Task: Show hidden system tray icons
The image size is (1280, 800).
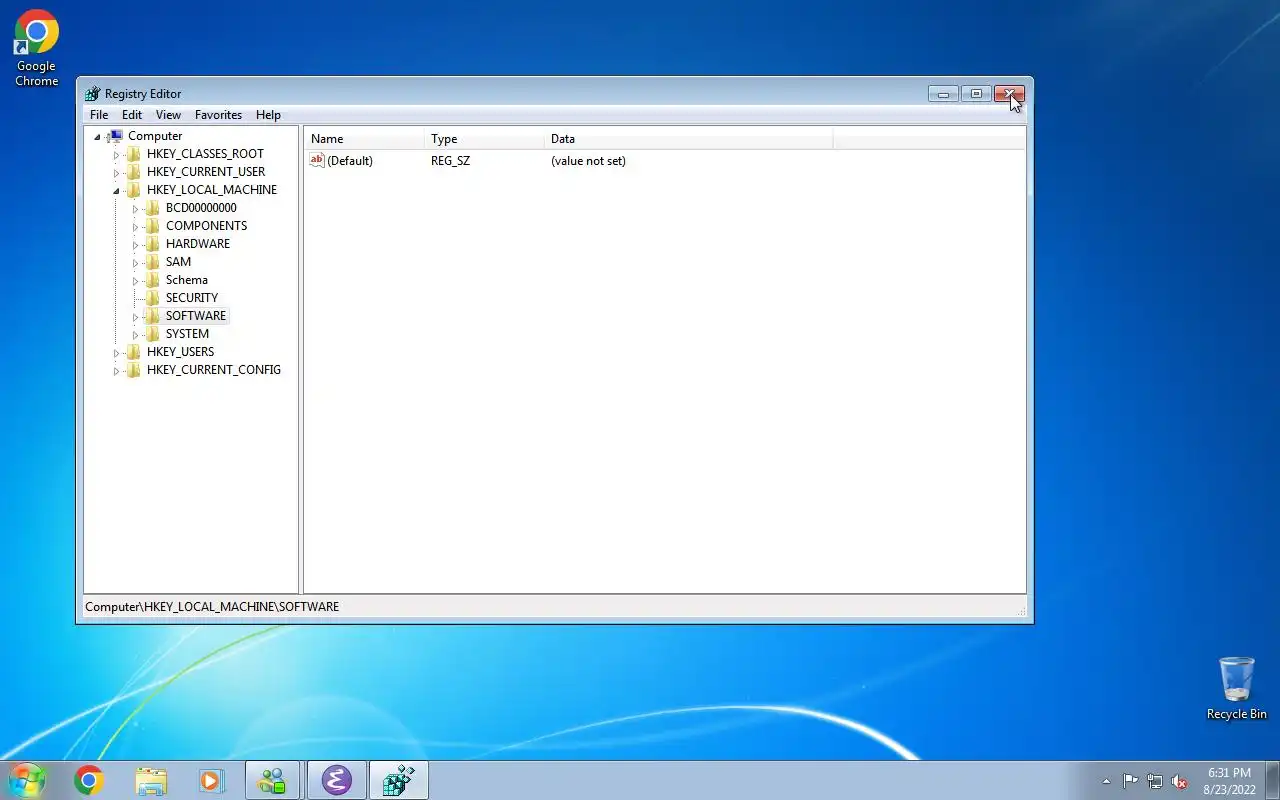Action: point(1106,781)
